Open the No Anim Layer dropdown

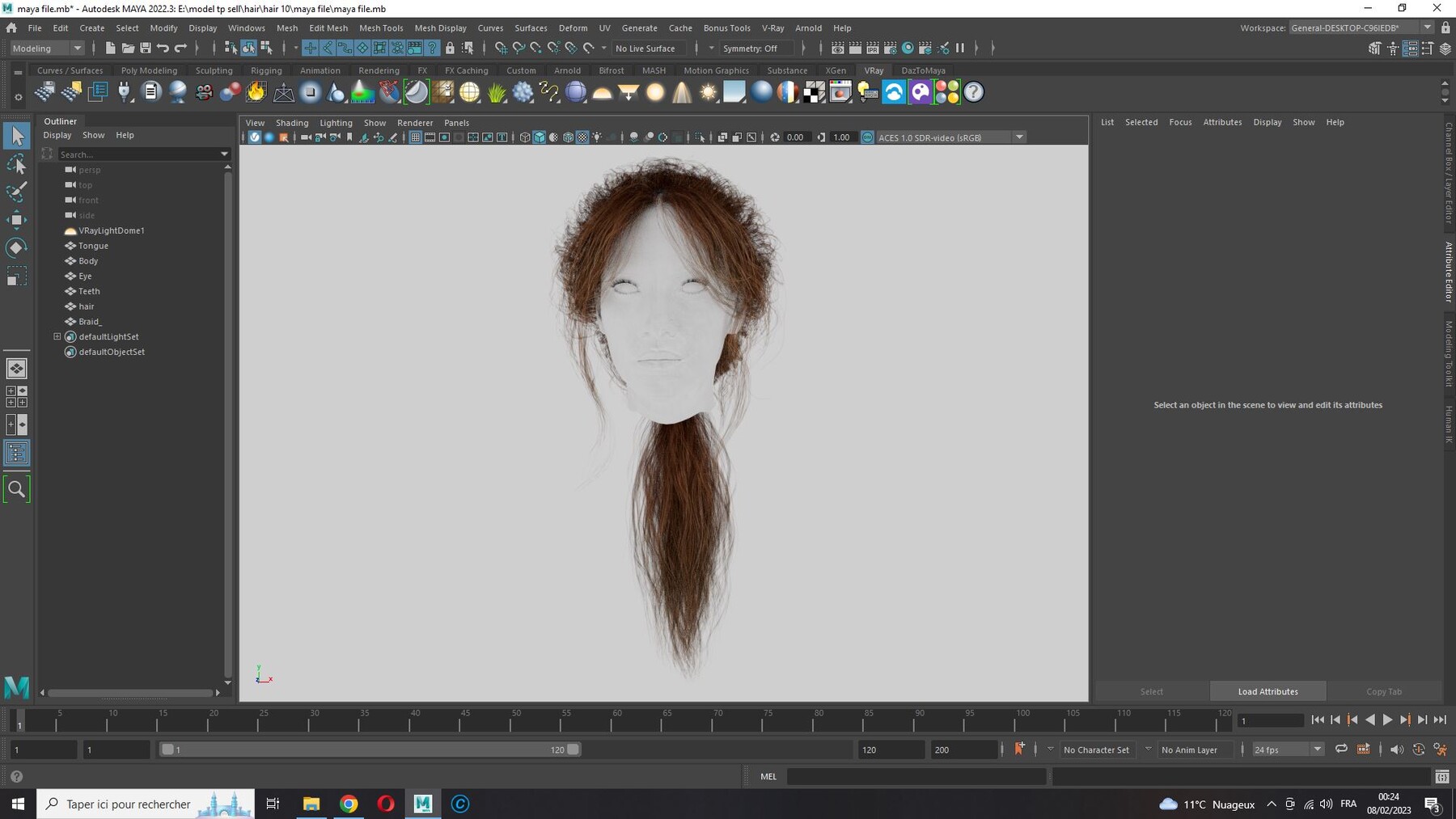[x=1197, y=749]
